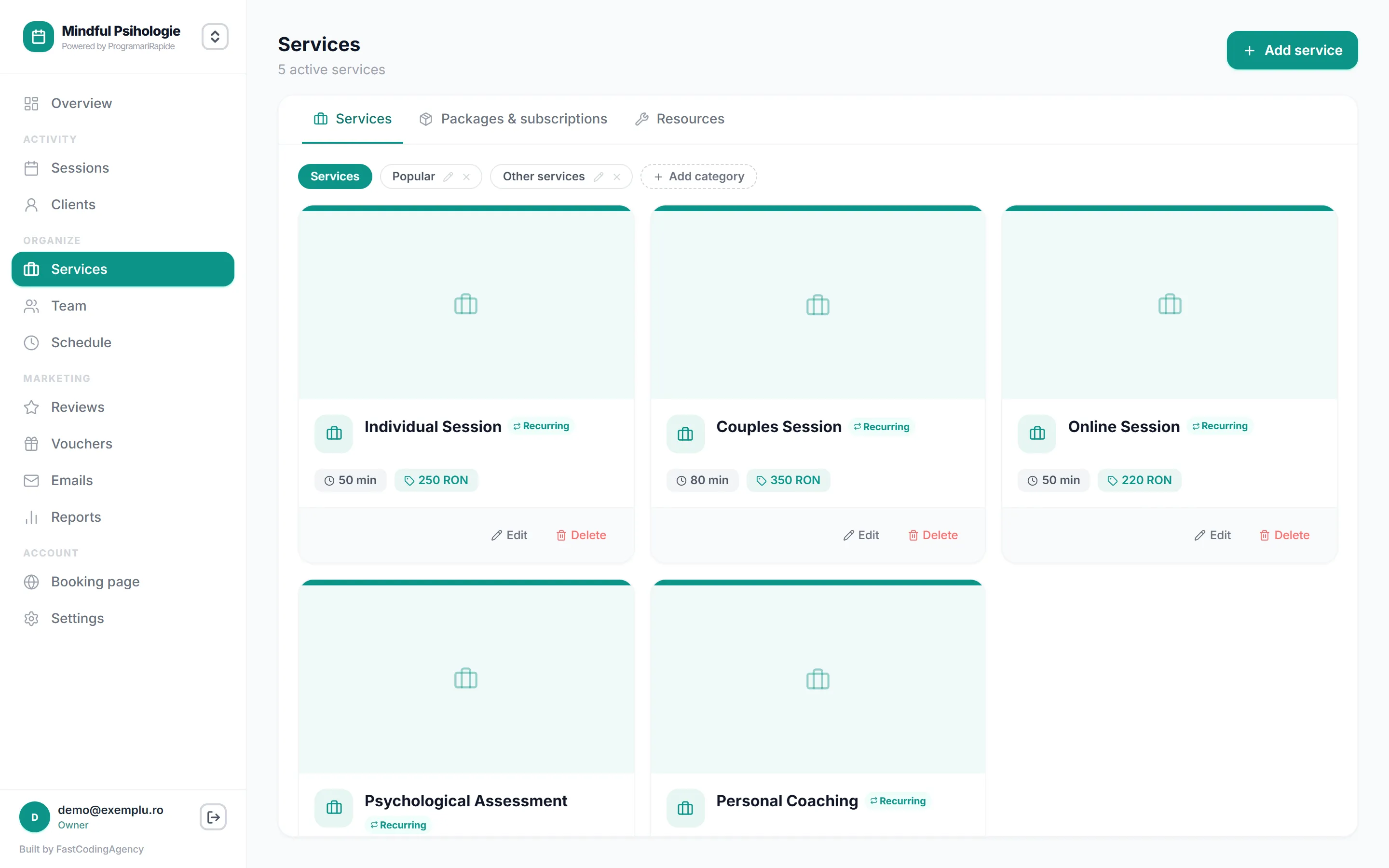Image resolution: width=1389 pixels, height=868 pixels.
Task: Delete the Other services category via X
Action: pos(617,177)
